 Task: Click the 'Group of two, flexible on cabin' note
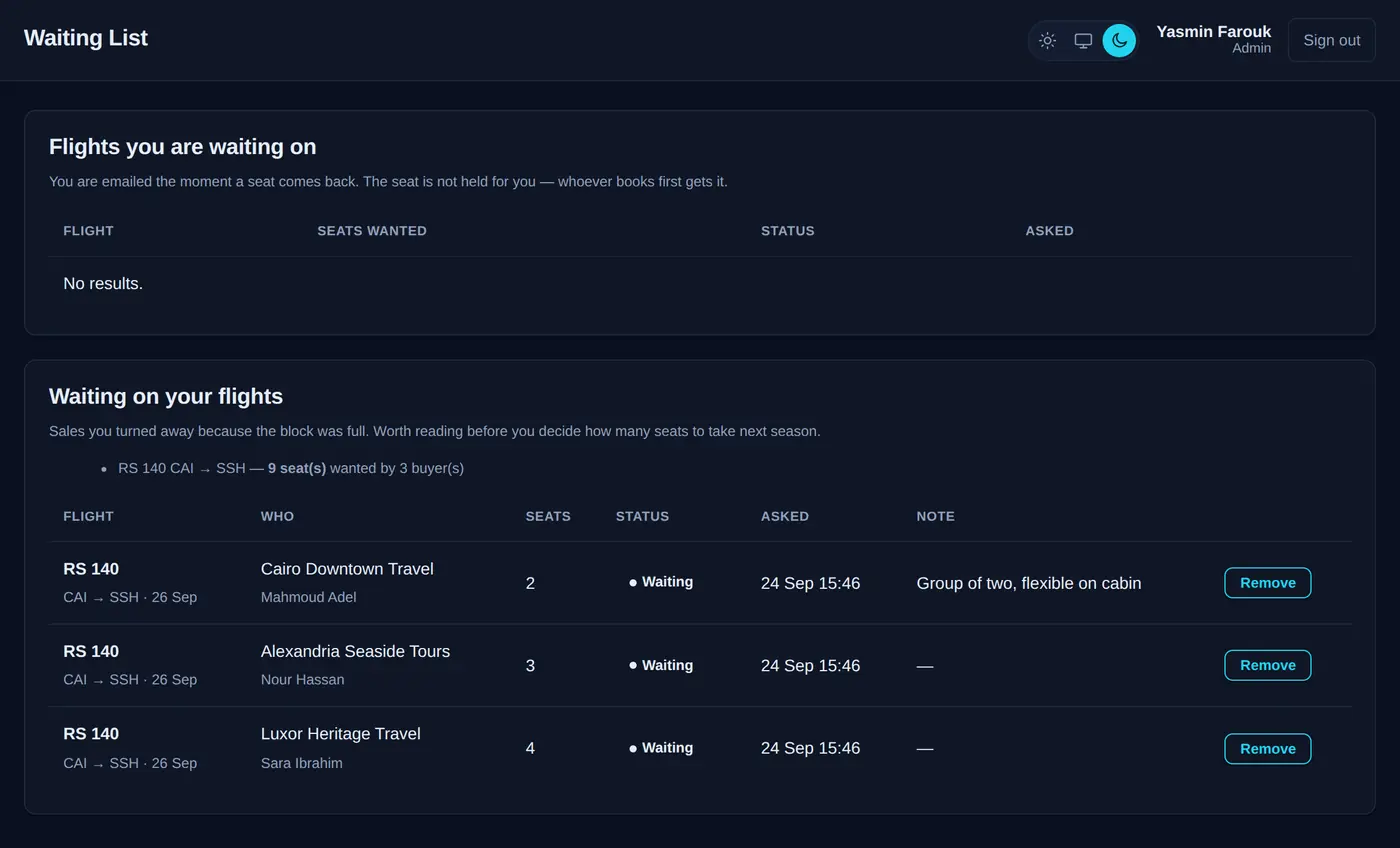pyautogui.click(x=1028, y=583)
